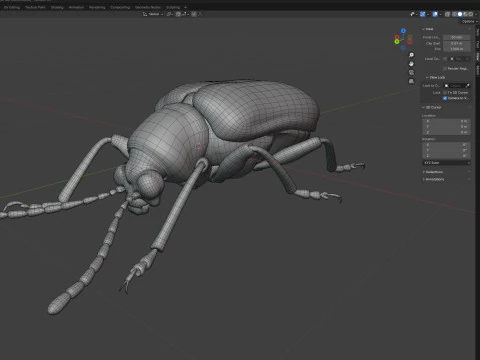The height and width of the screenshot is (360, 480).
Task: Open the Options dropdown
Action: tap(469, 21)
